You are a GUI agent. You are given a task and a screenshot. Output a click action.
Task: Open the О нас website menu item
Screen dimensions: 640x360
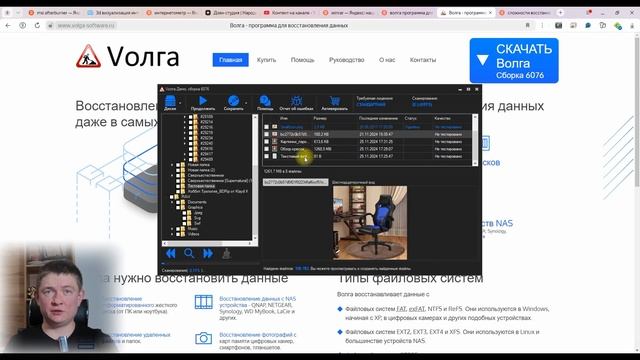387,60
